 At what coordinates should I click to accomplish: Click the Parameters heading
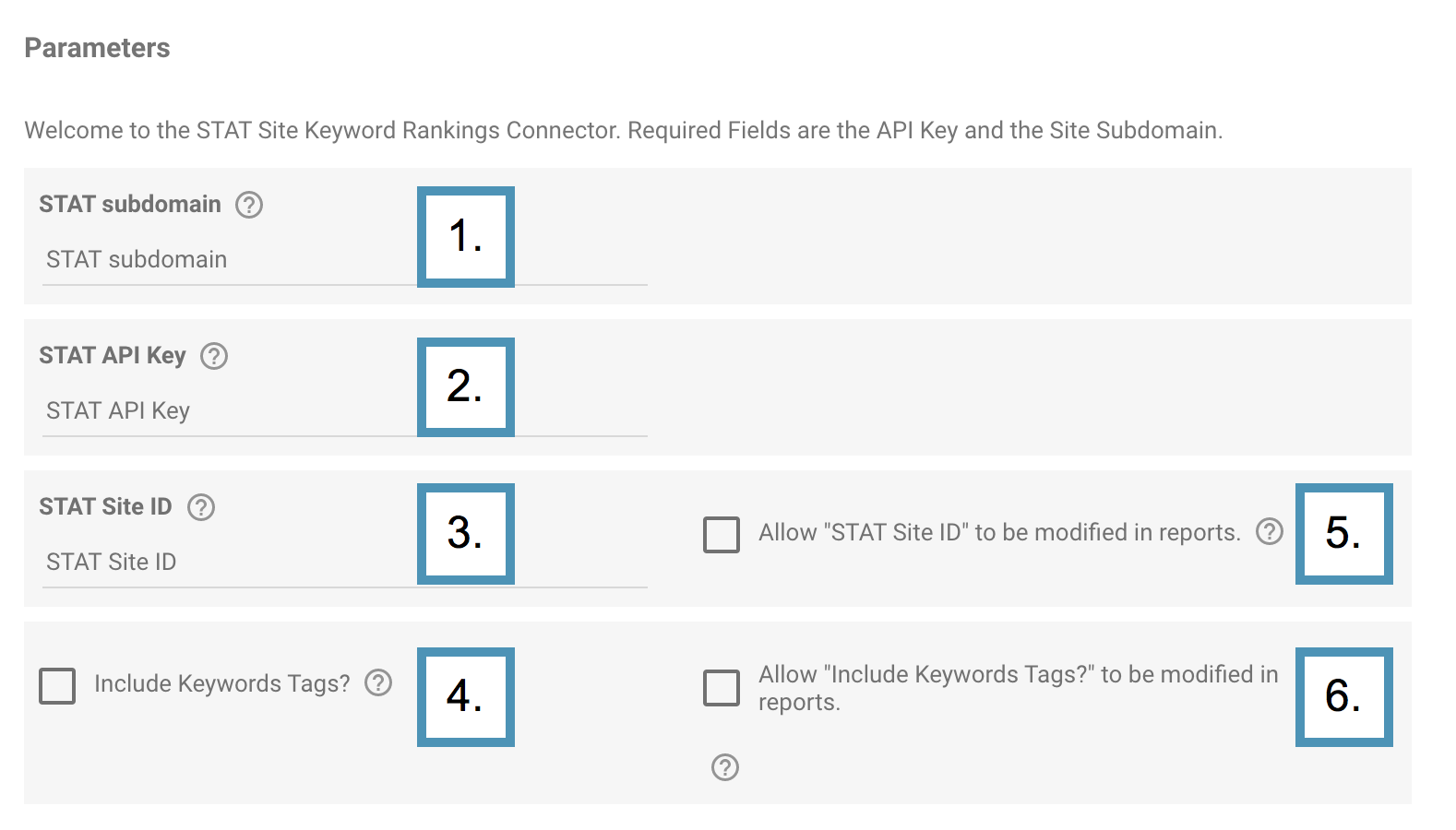point(97,48)
